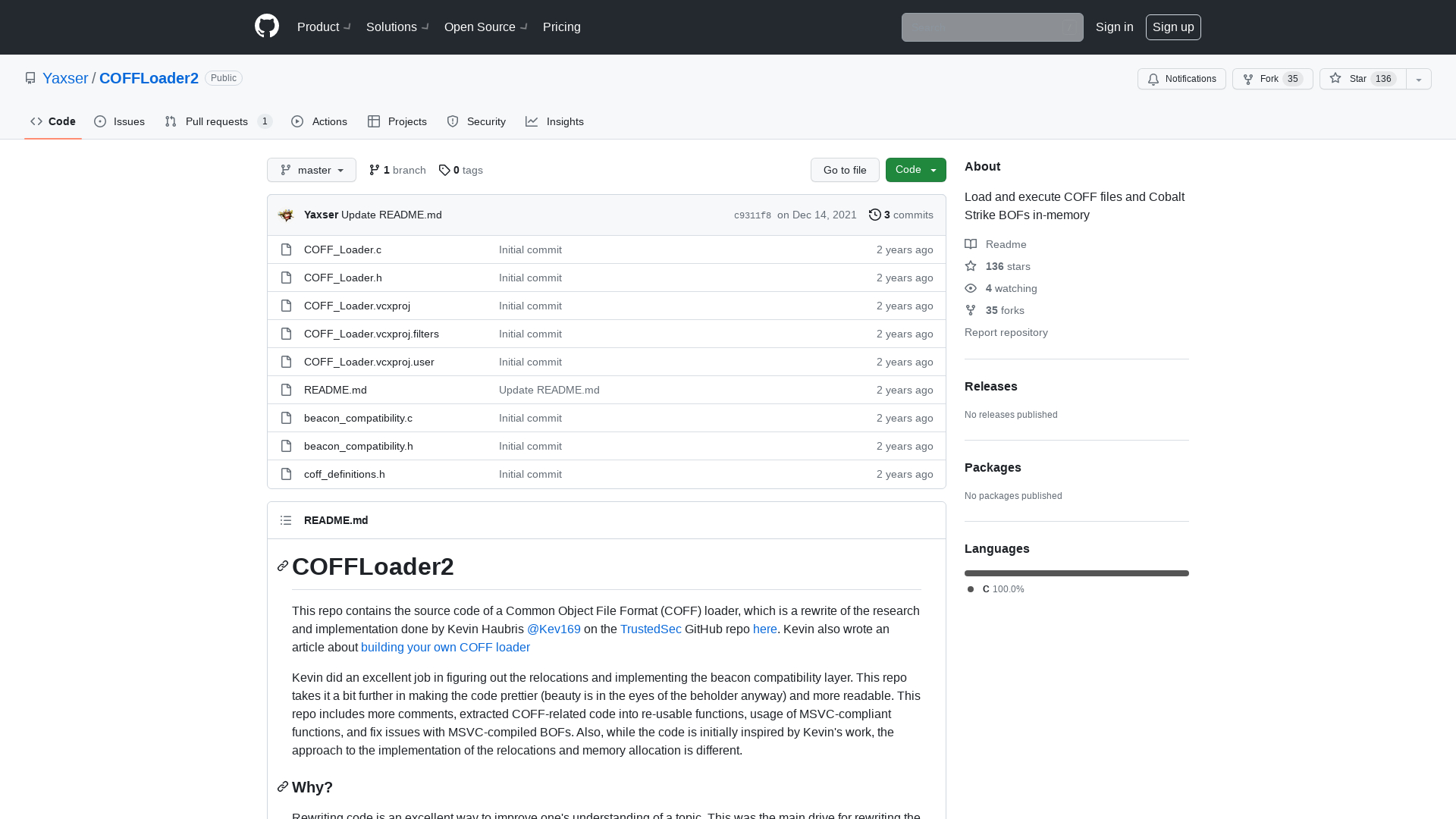1456x819 pixels.
Task: Switch to the Code tab
Action: (53, 121)
